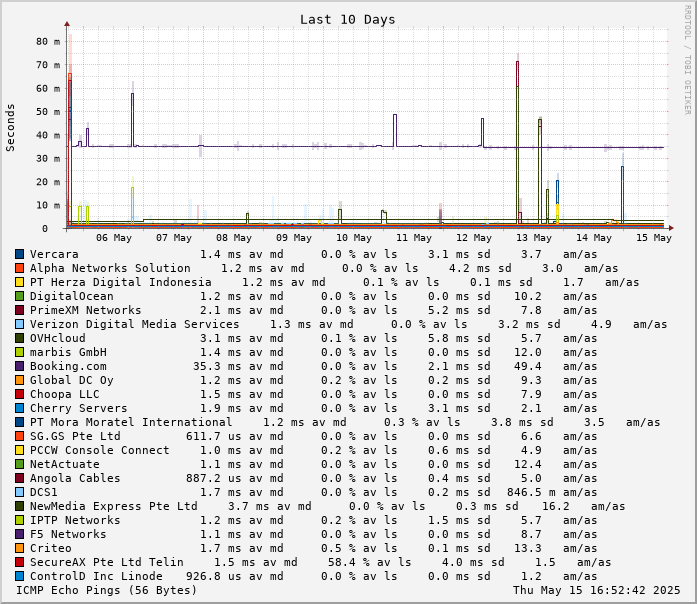Image resolution: width=697 pixels, height=604 pixels.
Task: Click the Choopa LLC legend label
Action: pyautogui.click(x=64, y=394)
